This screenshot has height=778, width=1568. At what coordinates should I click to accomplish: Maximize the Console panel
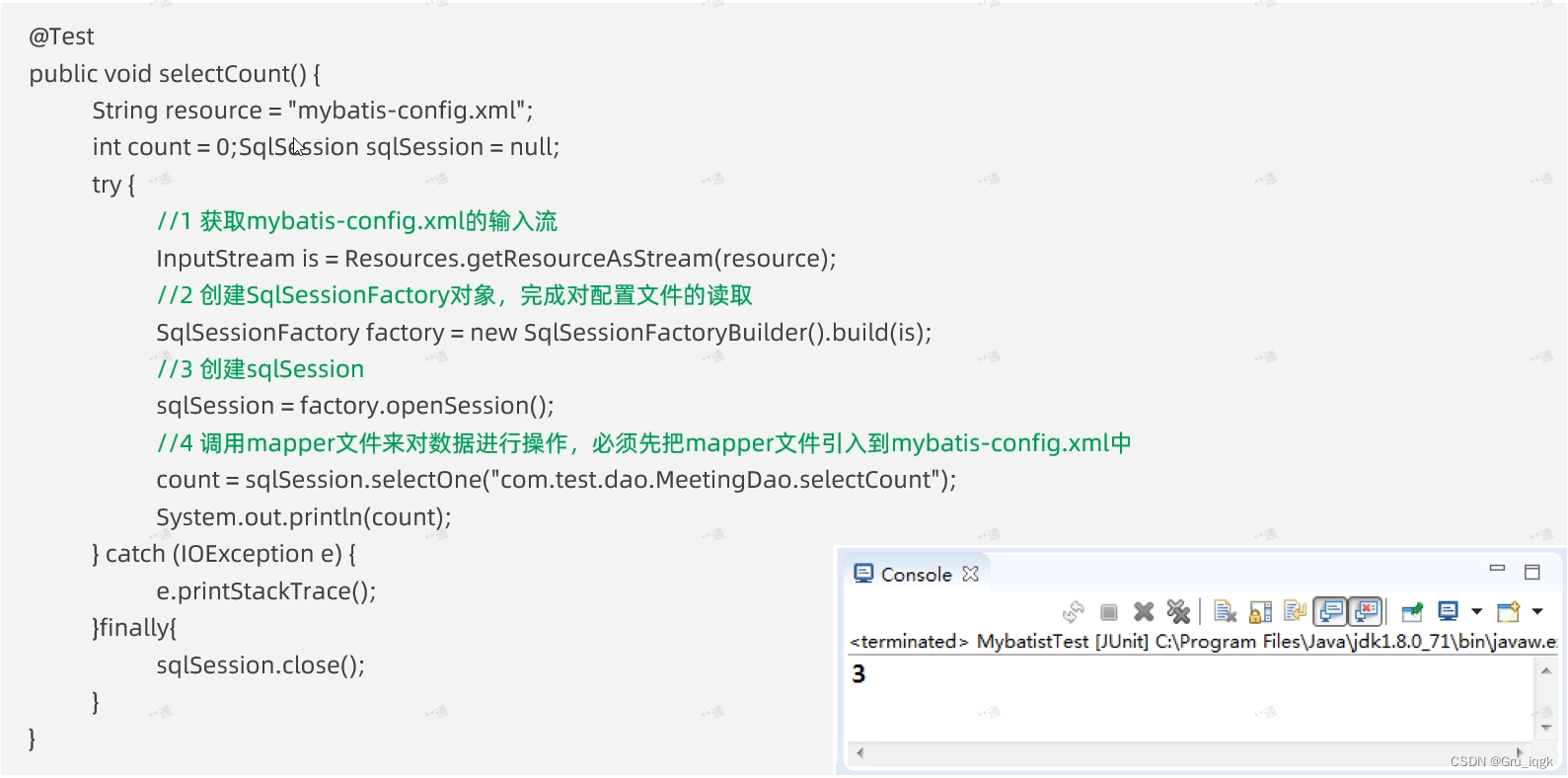[x=1532, y=572]
